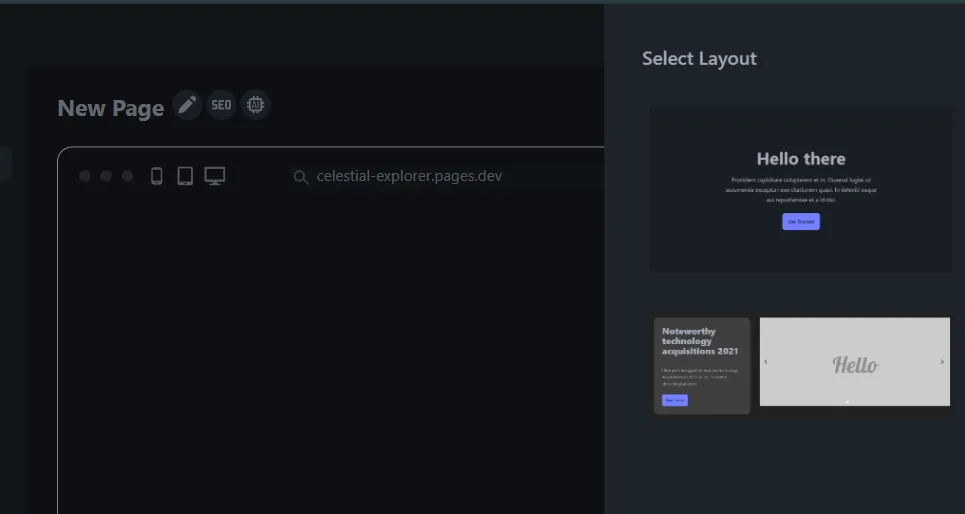The width and height of the screenshot is (965, 514).
Task: Click the carousel previous arrow
Action: (x=766, y=362)
